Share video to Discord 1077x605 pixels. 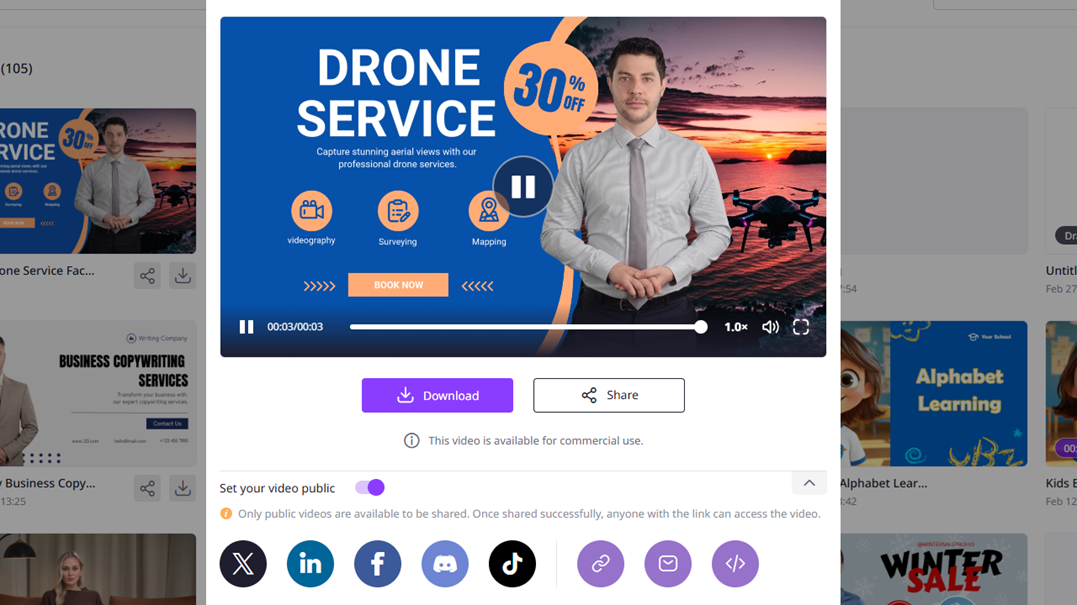click(x=445, y=564)
